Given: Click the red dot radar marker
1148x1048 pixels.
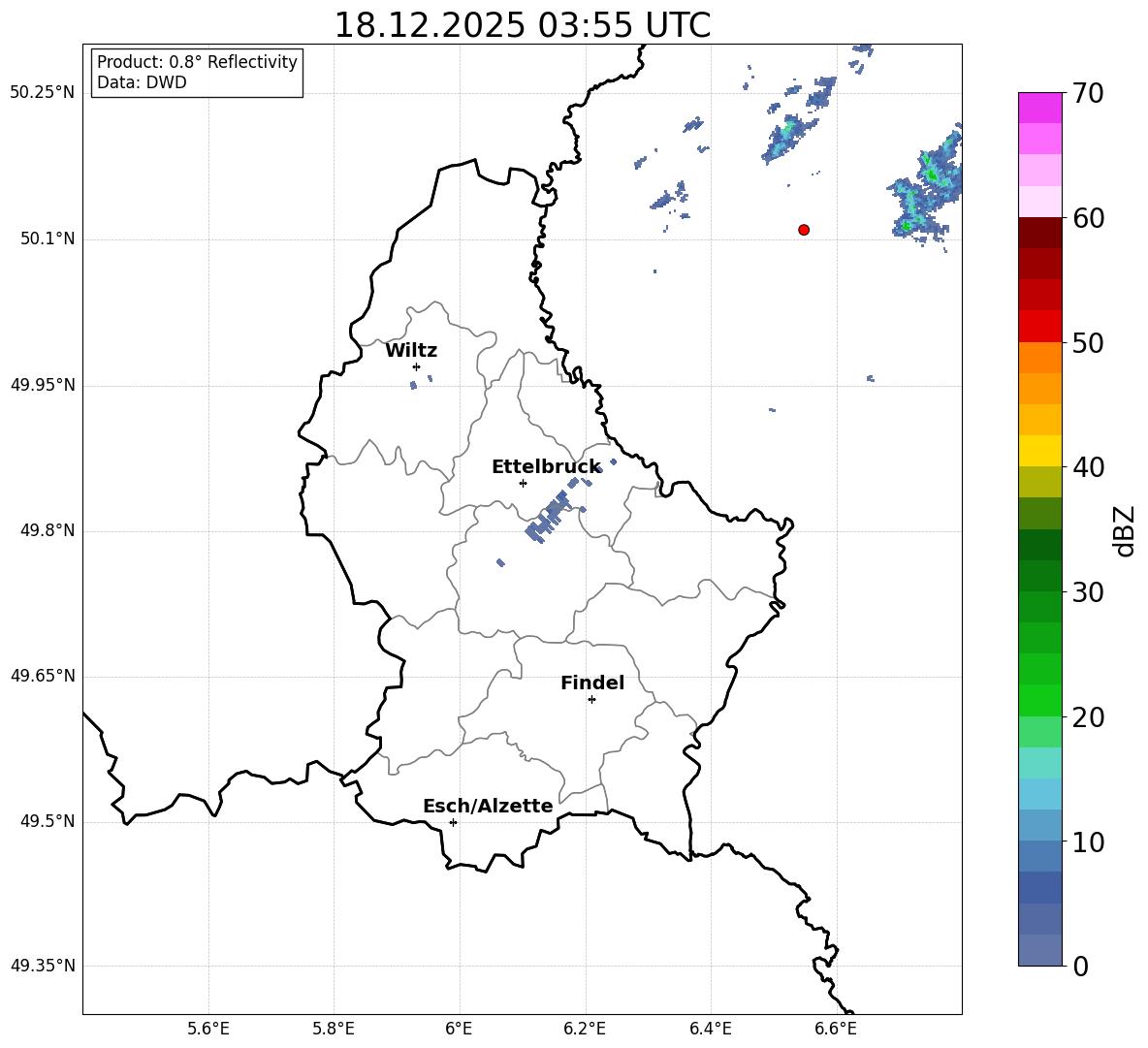Looking at the screenshot, I should click(804, 230).
